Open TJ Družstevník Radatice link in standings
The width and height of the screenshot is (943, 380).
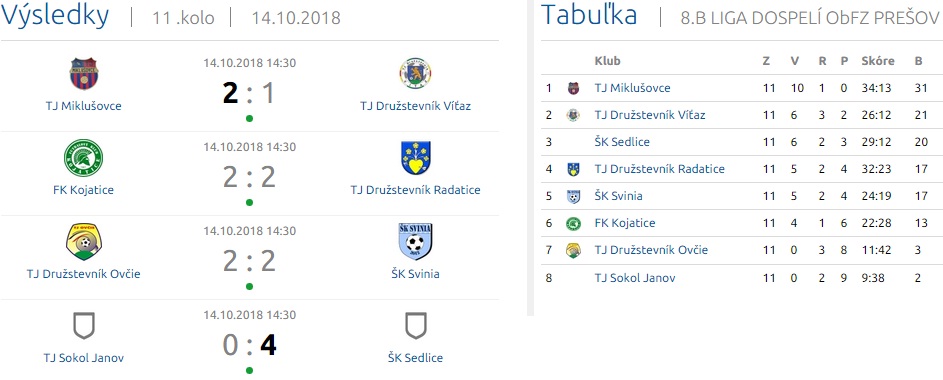(x=659, y=170)
